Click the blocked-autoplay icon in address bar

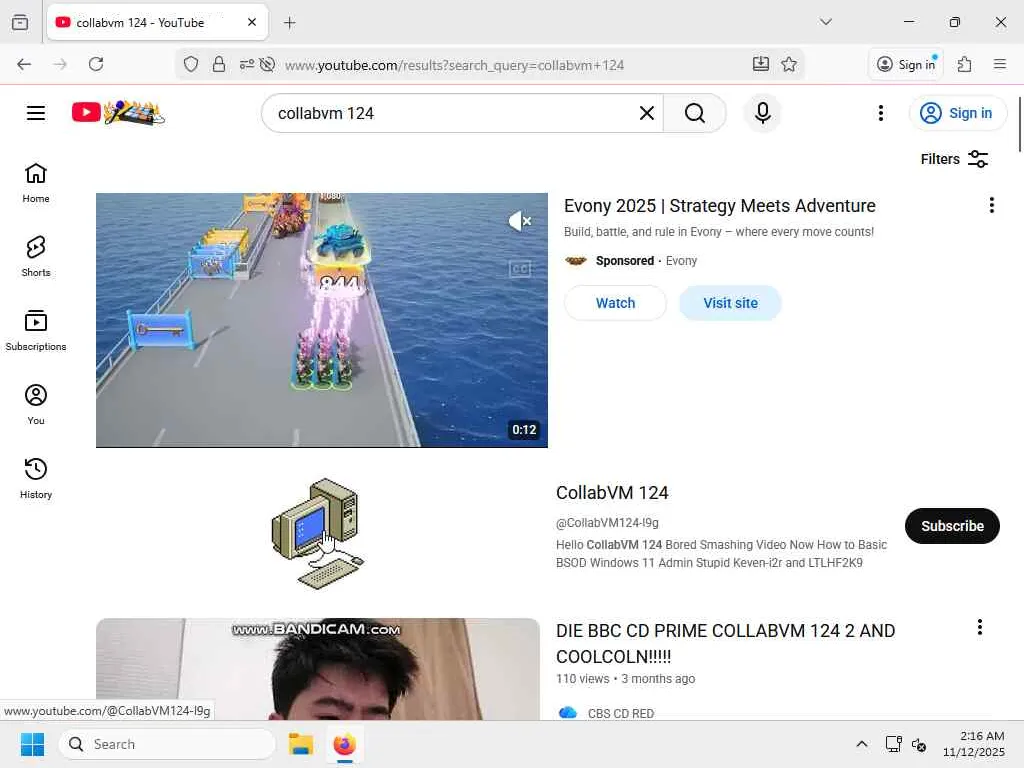(x=267, y=64)
